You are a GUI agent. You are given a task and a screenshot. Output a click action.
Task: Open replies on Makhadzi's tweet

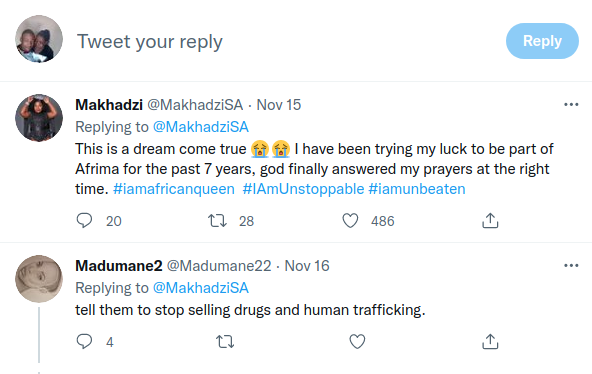point(84,221)
